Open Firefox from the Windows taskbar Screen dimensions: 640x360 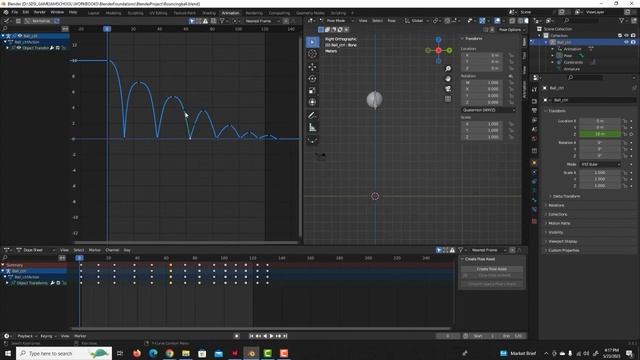point(137,353)
